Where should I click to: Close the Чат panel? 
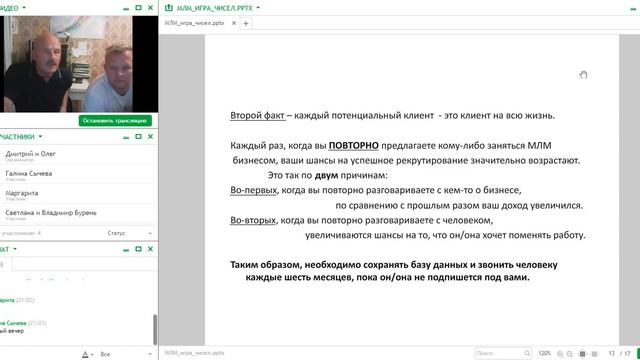click(151, 249)
